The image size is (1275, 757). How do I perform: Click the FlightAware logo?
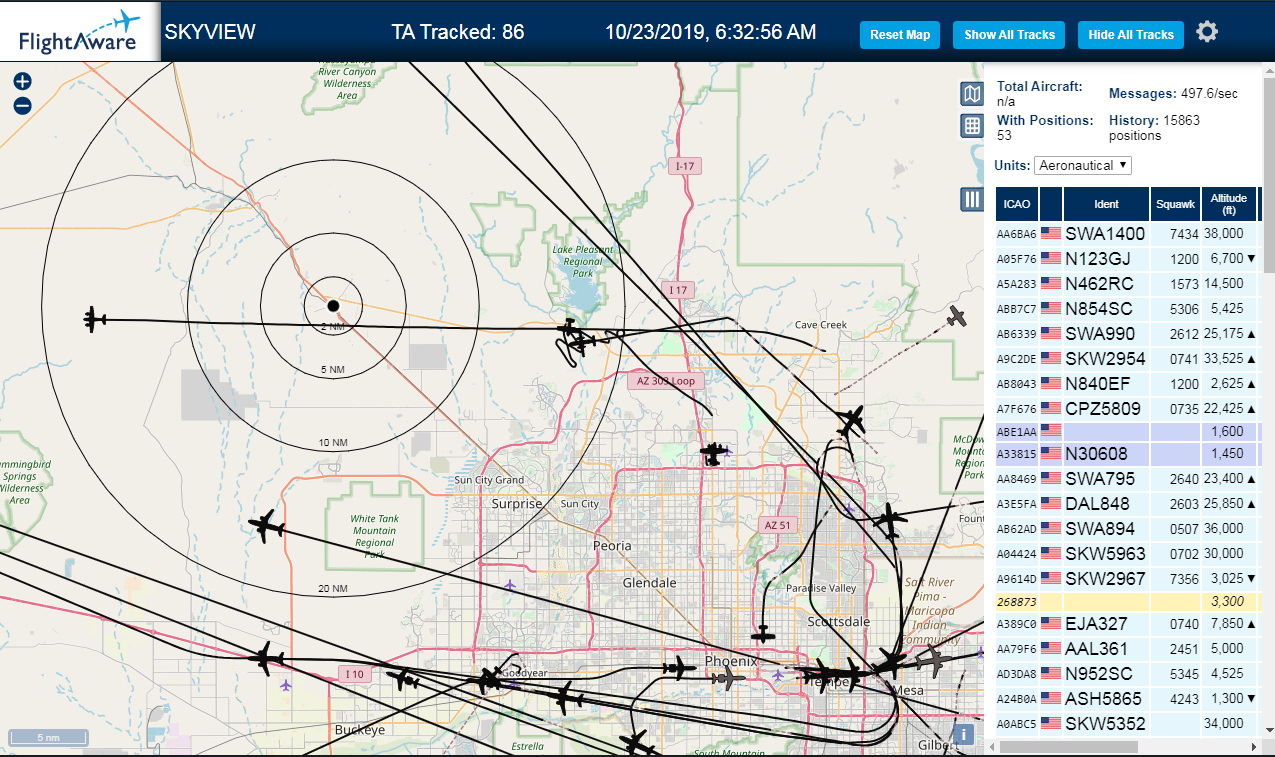(x=79, y=32)
